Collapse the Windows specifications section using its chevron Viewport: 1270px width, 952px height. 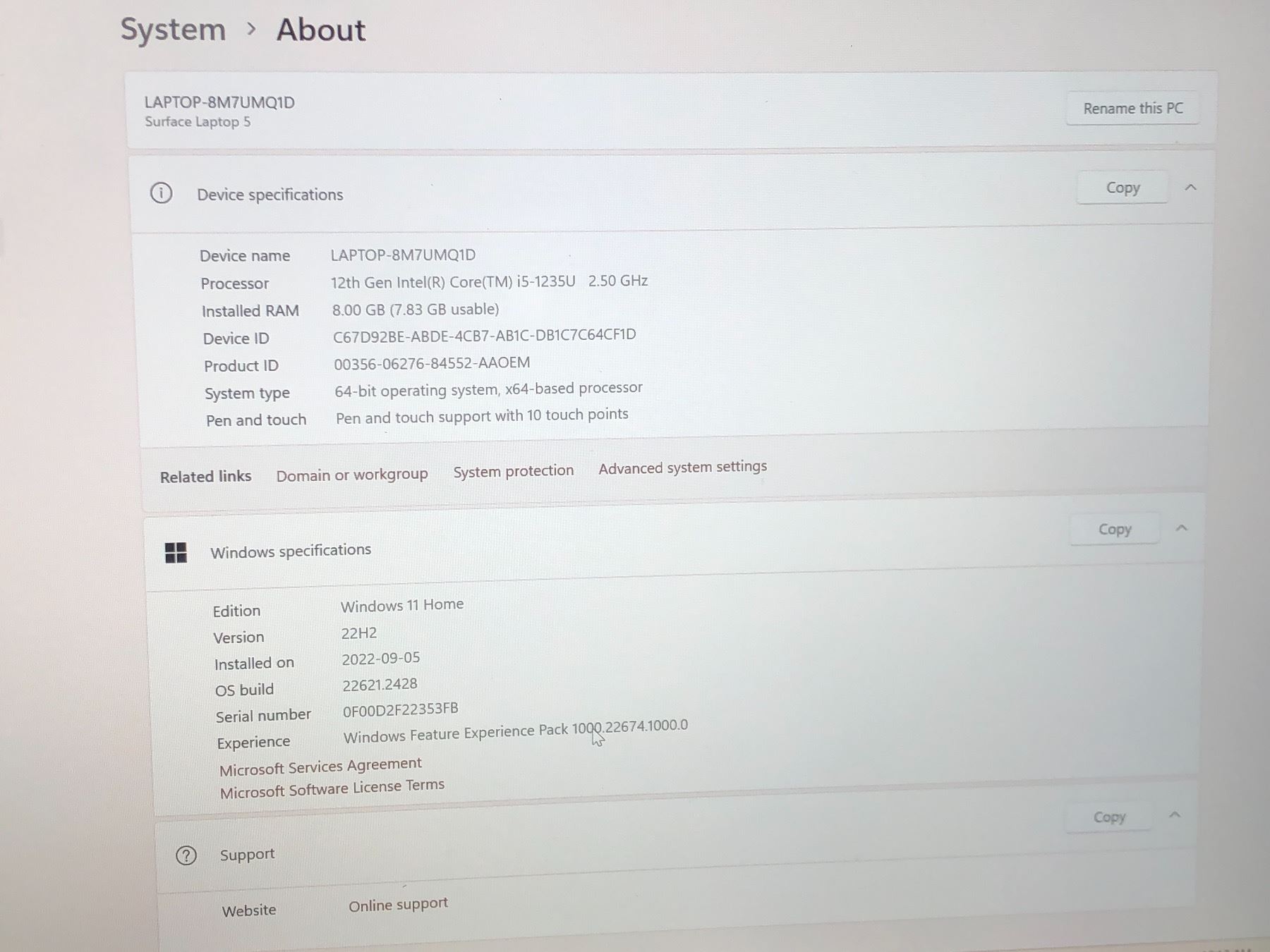[x=1182, y=527]
